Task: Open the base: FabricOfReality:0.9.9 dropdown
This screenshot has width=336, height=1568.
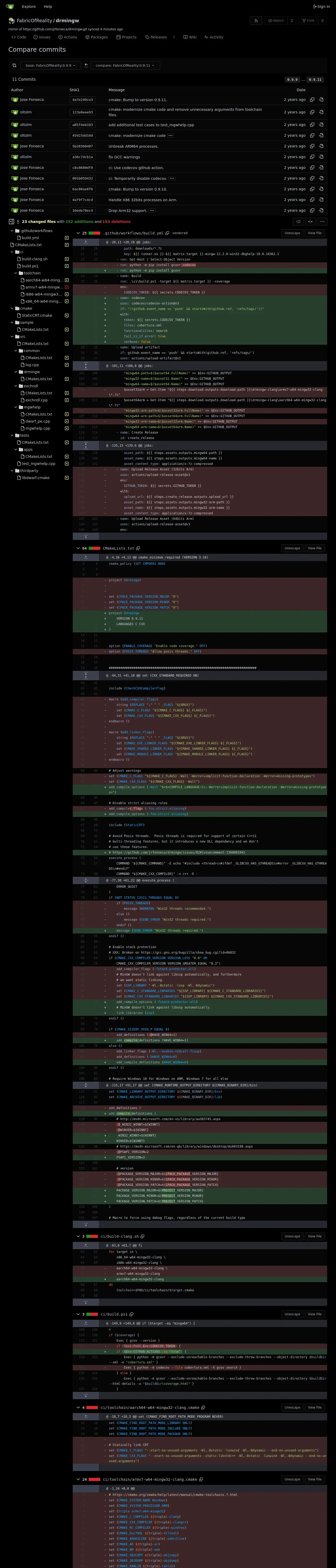Action: pyautogui.click(x=50, y=65)
